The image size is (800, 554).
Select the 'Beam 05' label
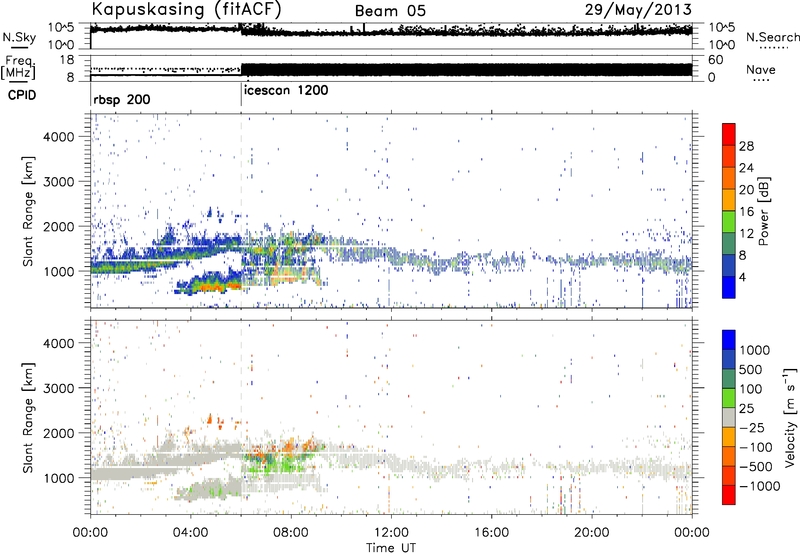[390, 11]
